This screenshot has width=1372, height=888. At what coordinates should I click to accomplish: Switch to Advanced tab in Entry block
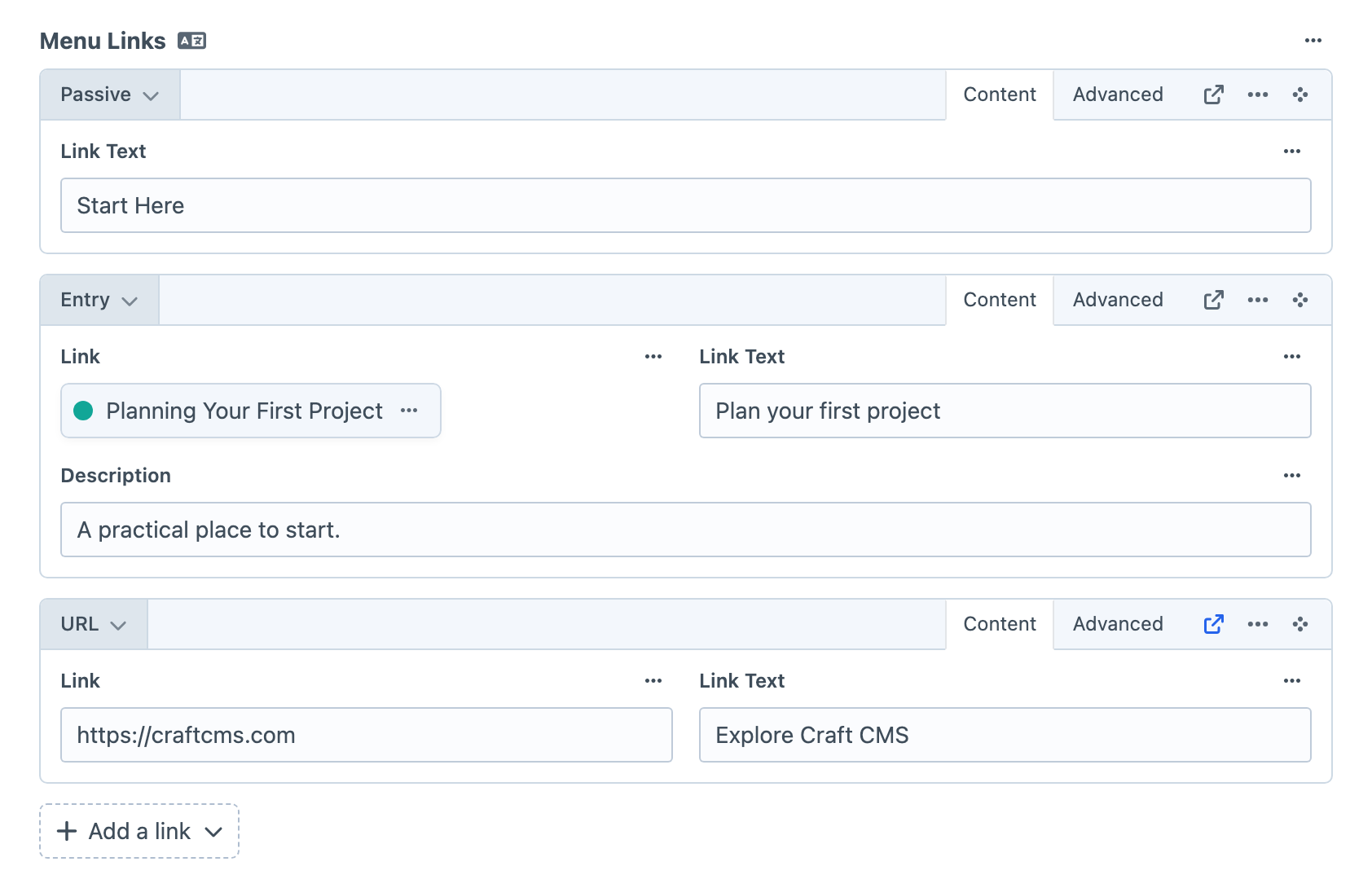click(x=1118, y=300)
